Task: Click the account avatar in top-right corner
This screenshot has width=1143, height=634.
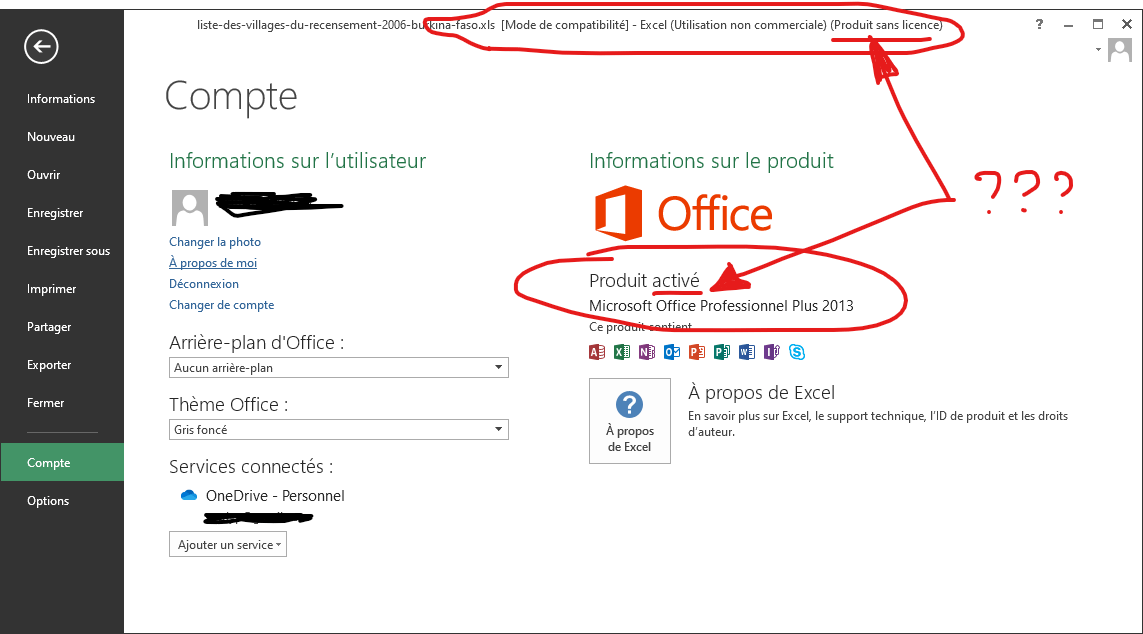Action: tap(1120, 50)
